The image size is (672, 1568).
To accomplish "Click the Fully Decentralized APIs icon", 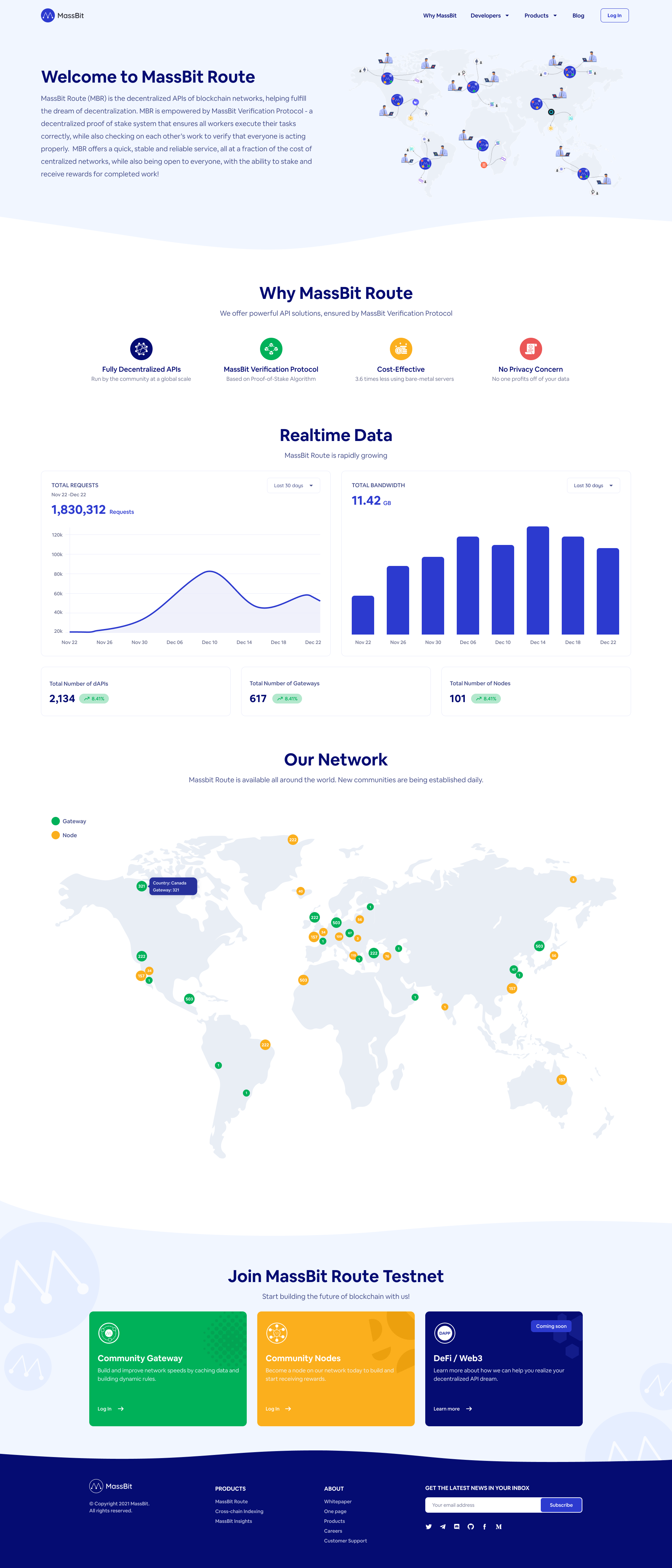I will (141, 349).
